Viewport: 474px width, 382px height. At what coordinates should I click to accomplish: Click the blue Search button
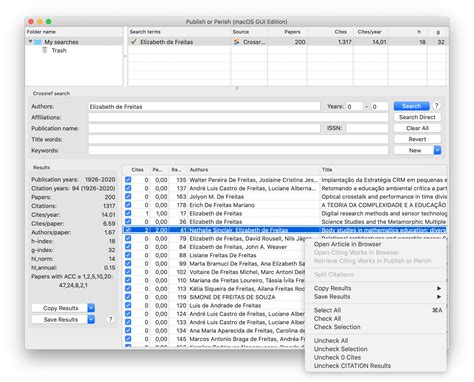411,106
